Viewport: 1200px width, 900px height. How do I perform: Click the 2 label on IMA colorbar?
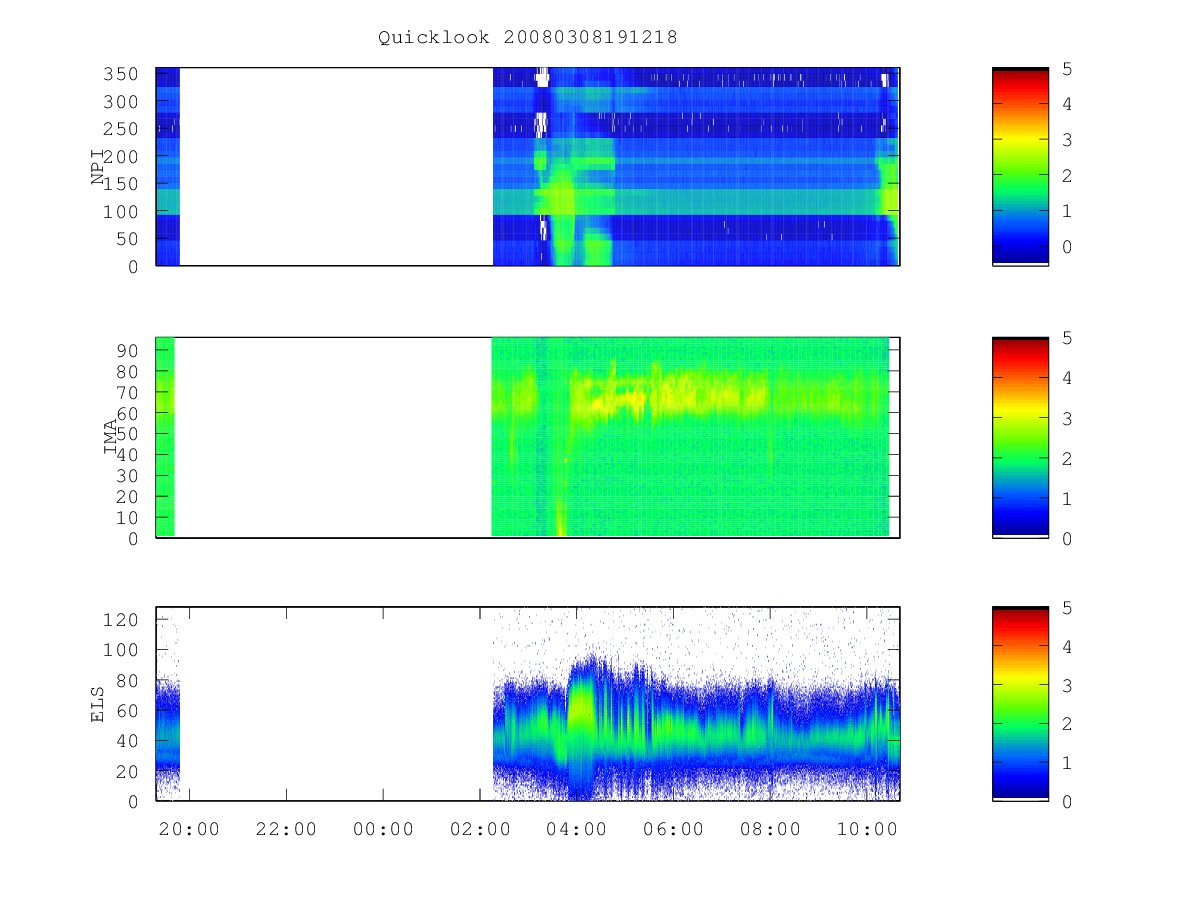pos(1067,458)
